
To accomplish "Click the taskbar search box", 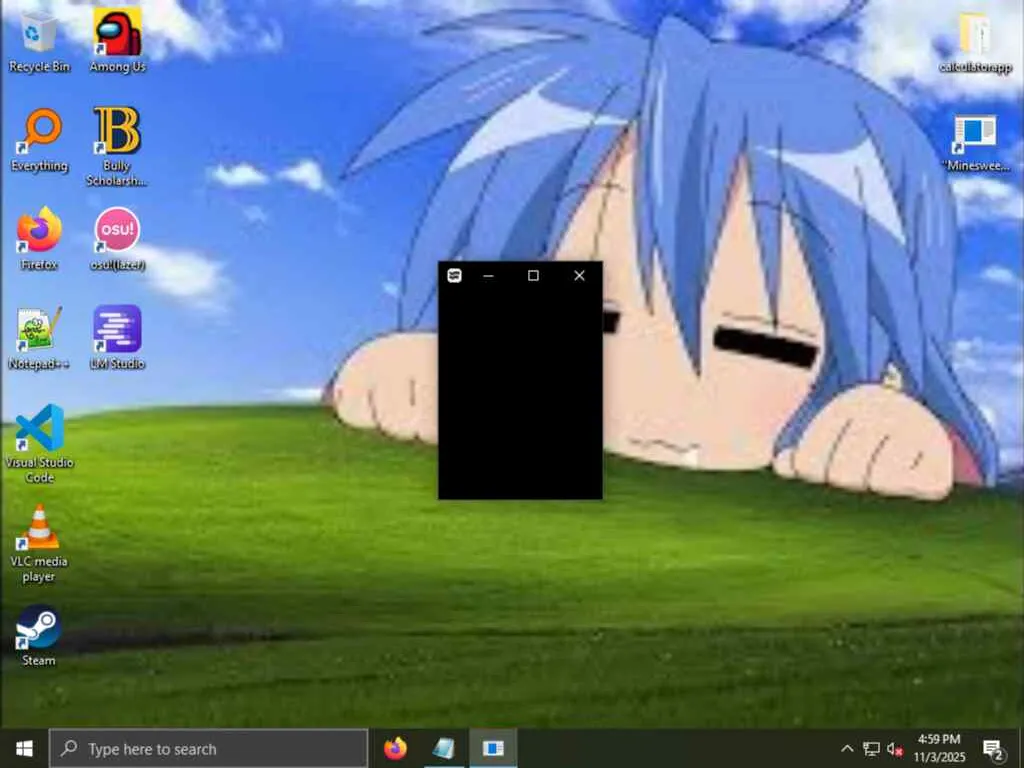I will pos(209,748).
